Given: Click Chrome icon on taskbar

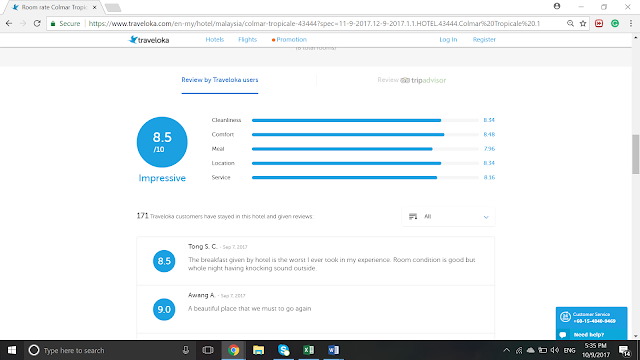Looking at the screenshot, I should pyautogui.click(x=233, y=350).
